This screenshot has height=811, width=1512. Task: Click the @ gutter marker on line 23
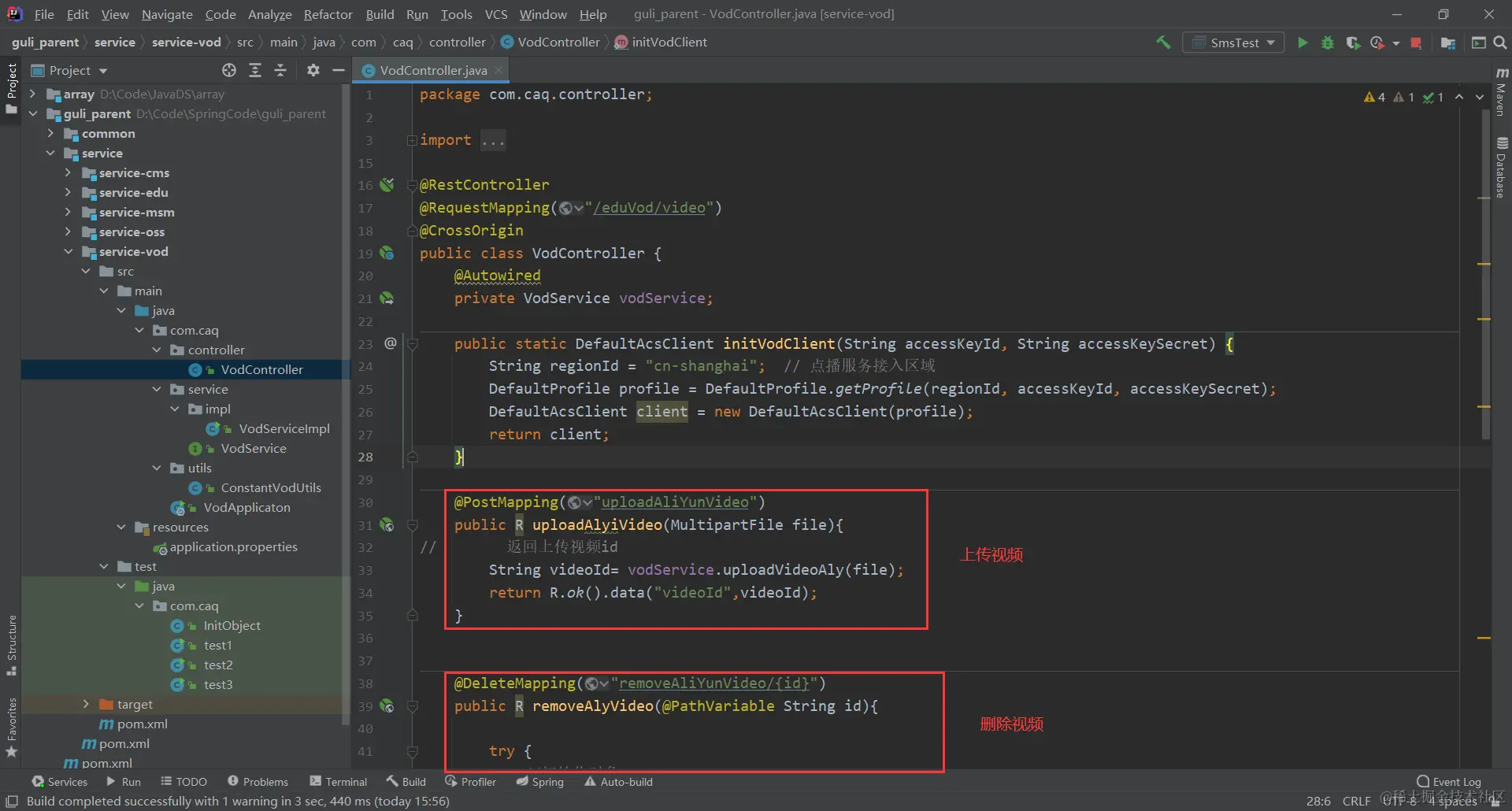(390, 343)
